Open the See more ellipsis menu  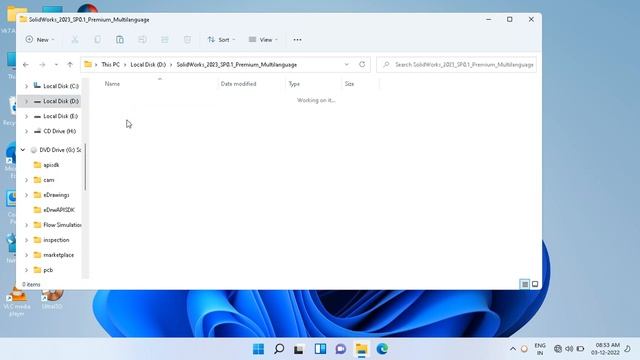(297, 40)
